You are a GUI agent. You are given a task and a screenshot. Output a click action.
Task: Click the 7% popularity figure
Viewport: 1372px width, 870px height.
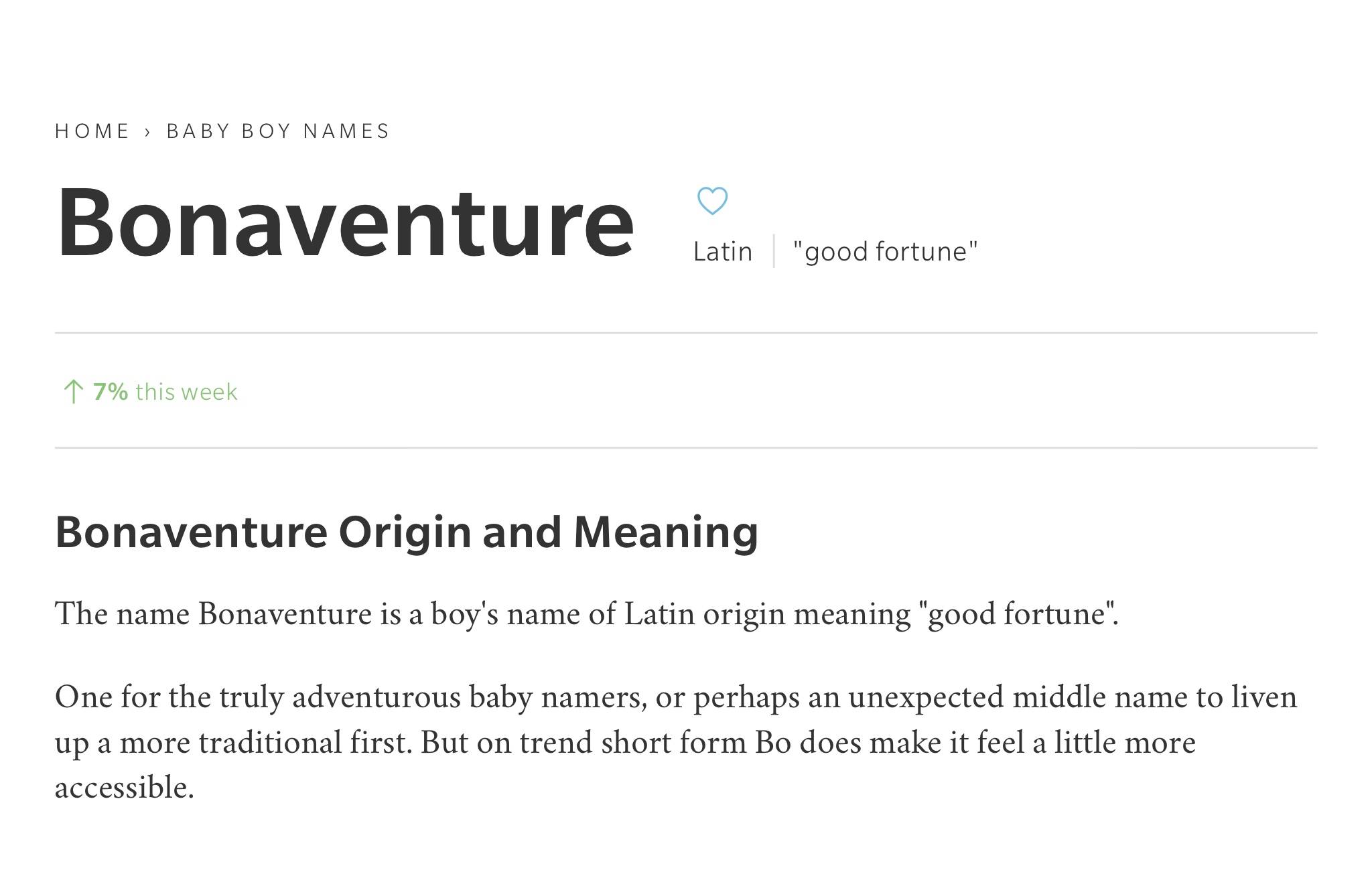point(111,392)
